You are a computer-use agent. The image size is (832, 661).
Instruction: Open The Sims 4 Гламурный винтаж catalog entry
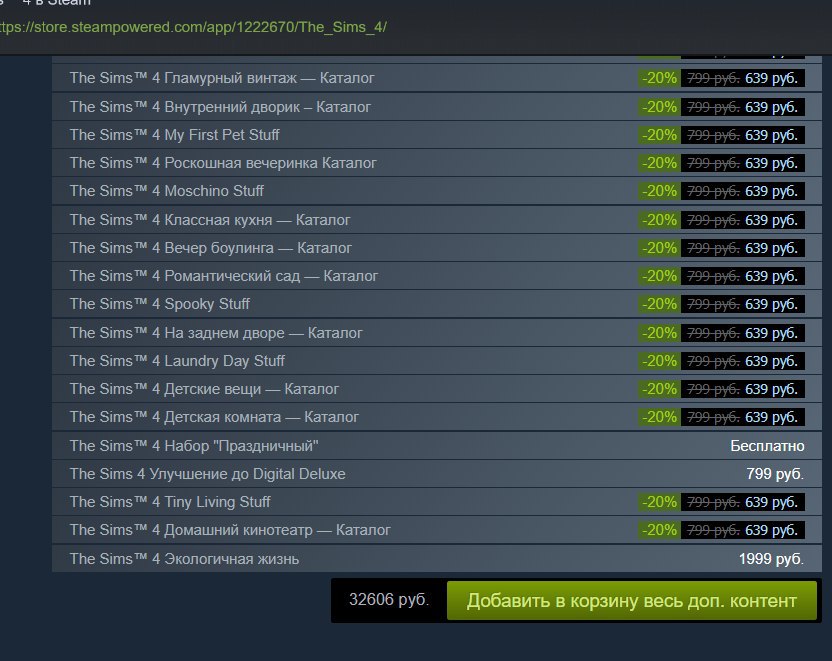437,78
